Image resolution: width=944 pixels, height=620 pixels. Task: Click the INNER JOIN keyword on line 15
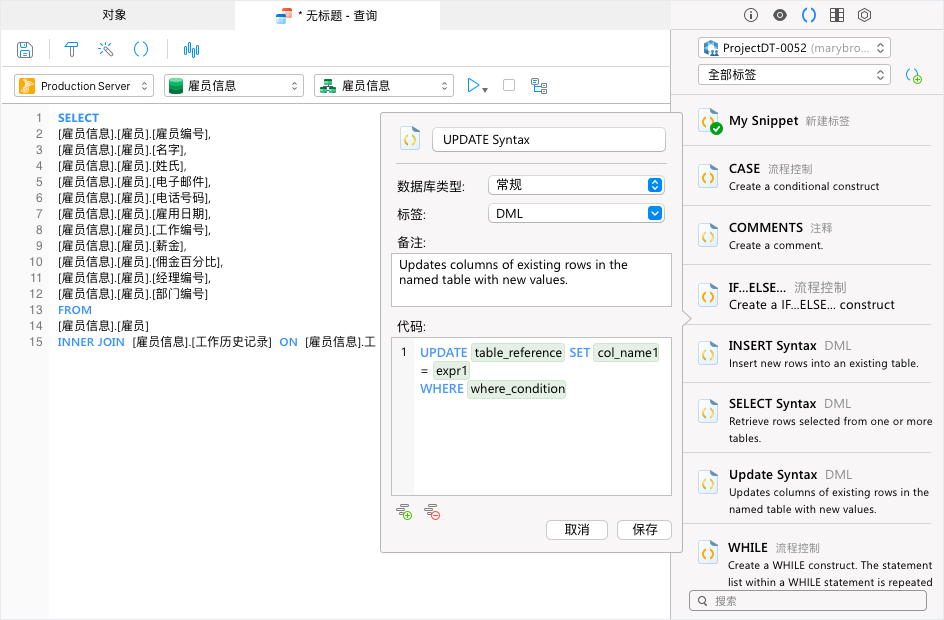tap(91, 342)
